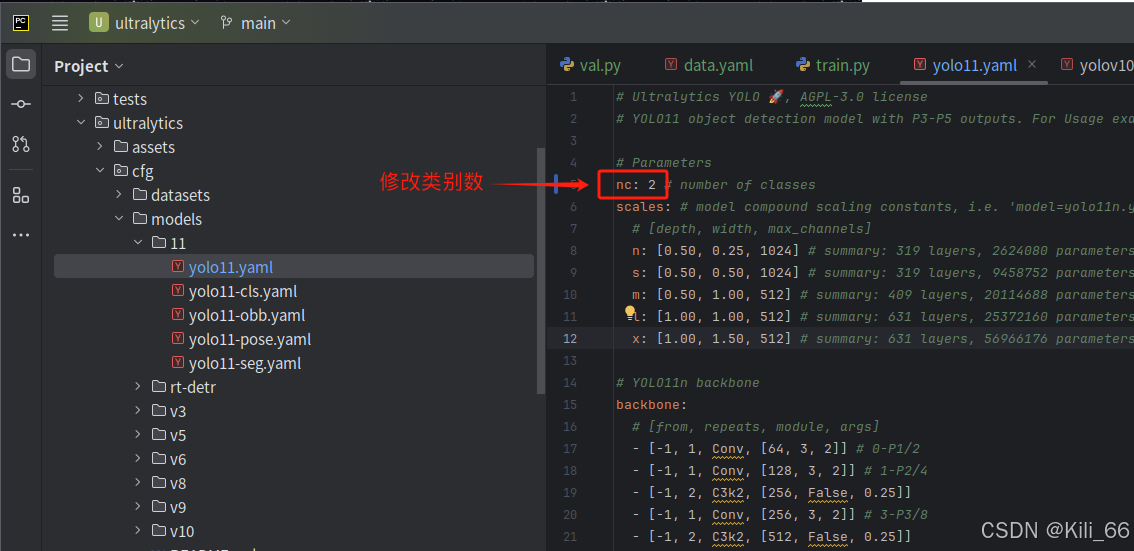The width and height of the screenshot is (1134, 551).
Task: Open ultralytics project dropdown
Action: point(157,23)
